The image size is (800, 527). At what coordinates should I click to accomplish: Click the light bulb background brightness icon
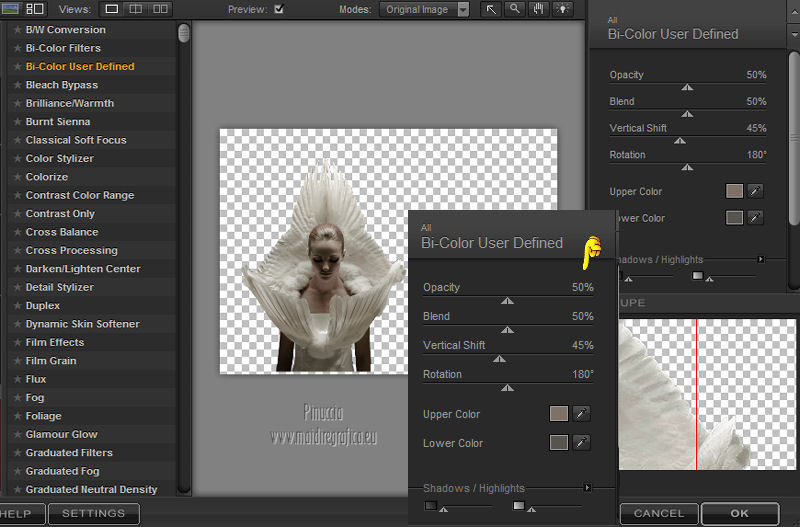561,9
